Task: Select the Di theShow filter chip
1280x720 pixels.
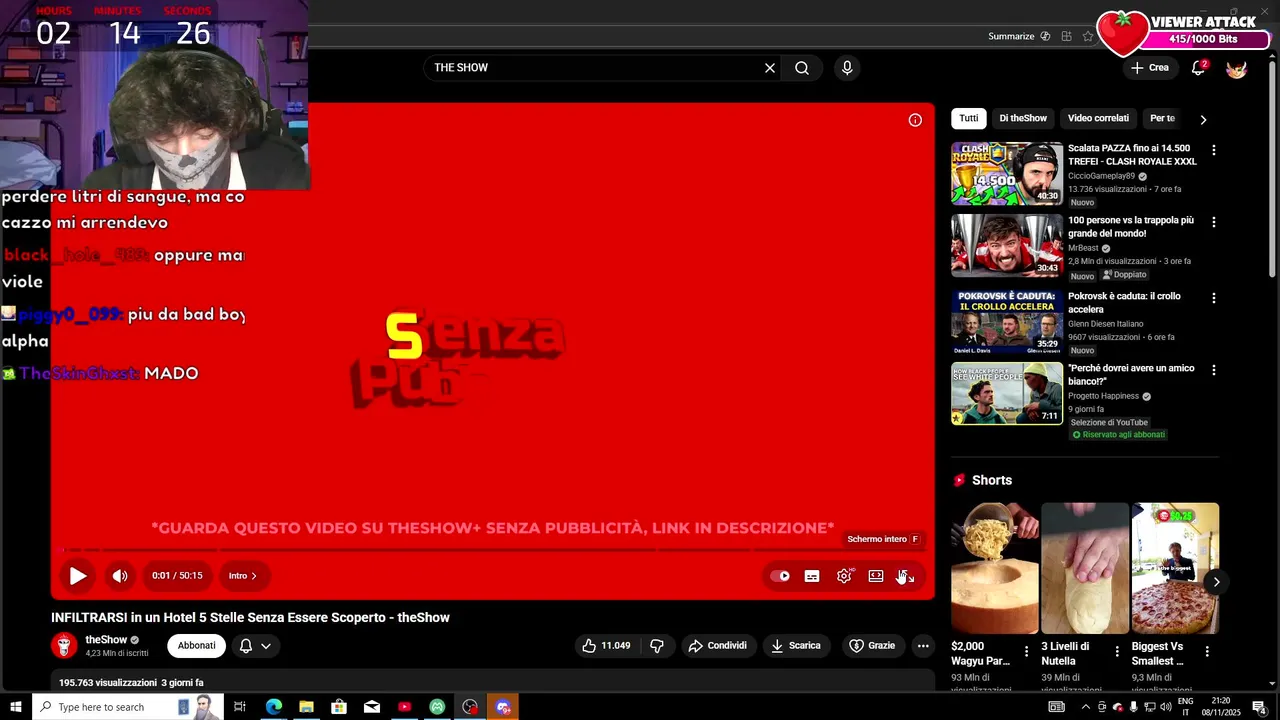Action: point(1023,118)
